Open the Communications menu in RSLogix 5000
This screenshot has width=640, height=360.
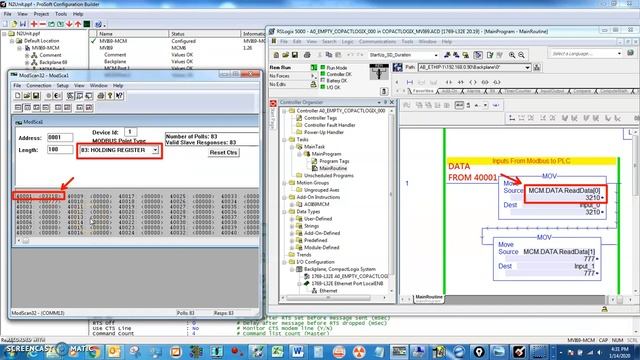[x=378, y=42]
